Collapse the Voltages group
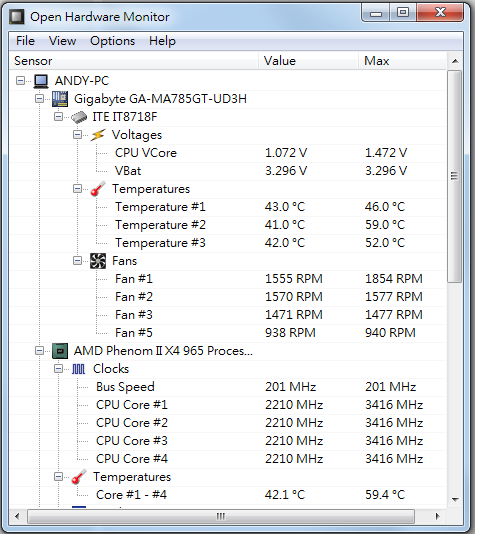 78,135
